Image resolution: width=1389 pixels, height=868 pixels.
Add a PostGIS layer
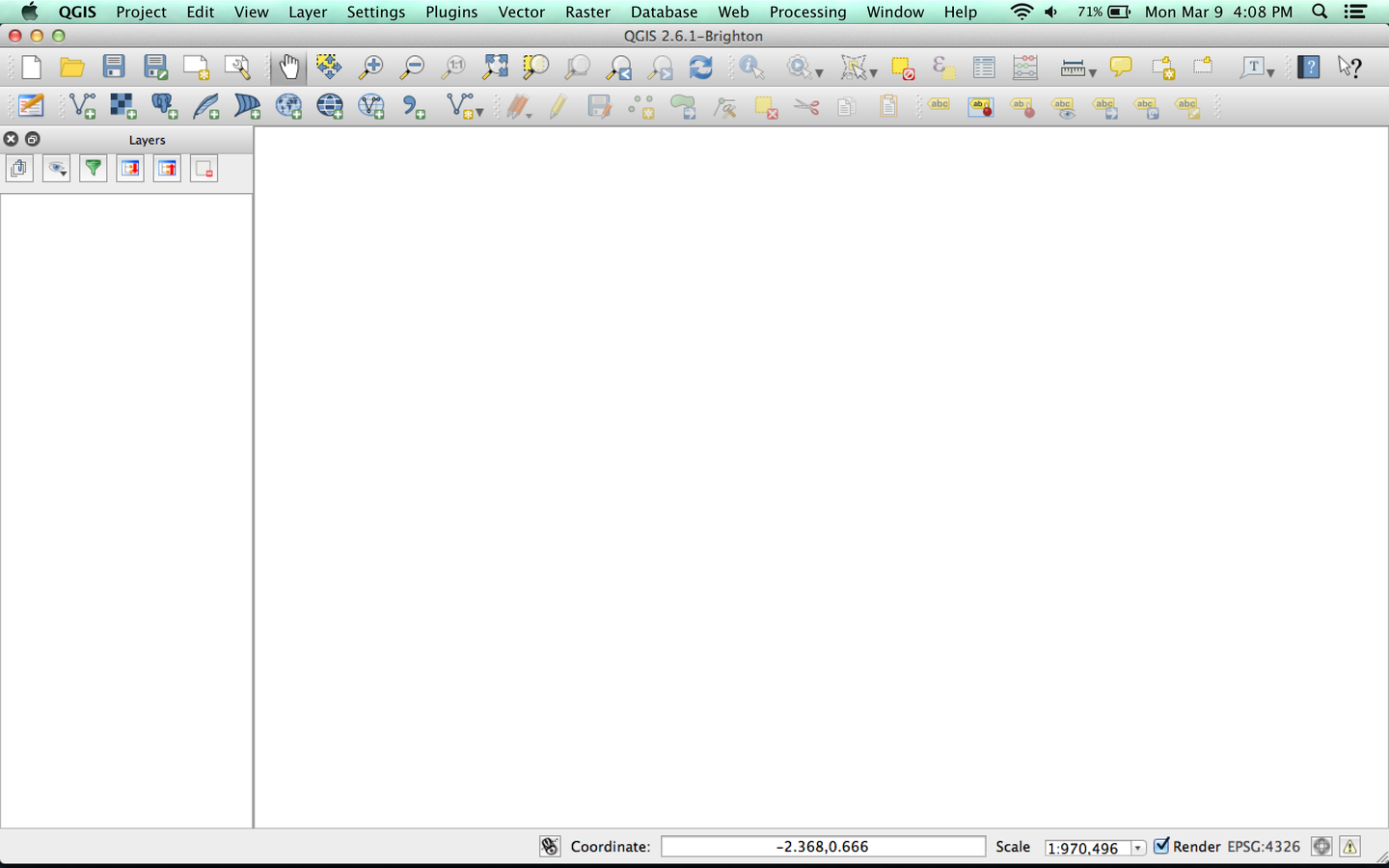pos(165,105)
